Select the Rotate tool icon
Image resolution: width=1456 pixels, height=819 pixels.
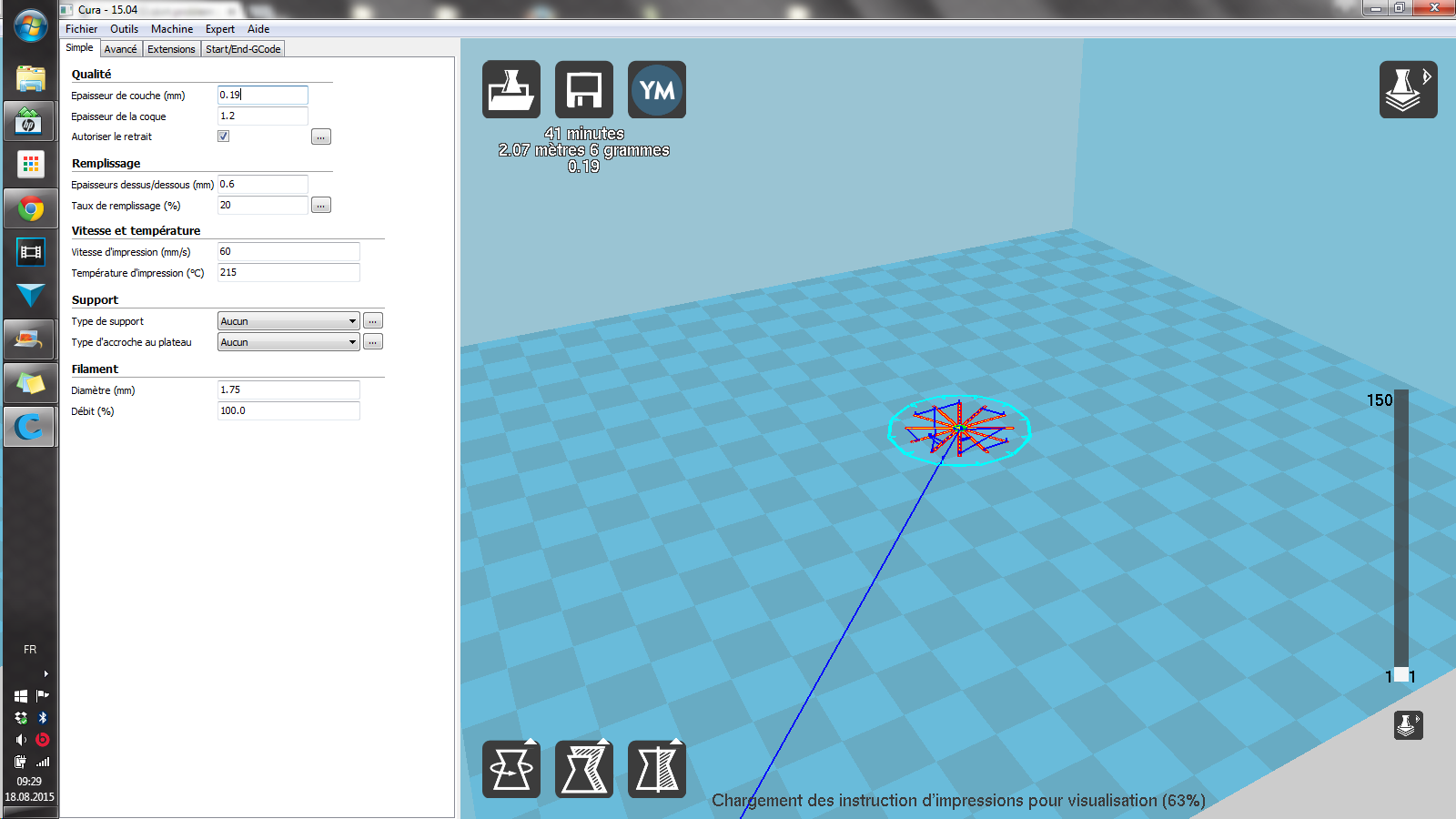(x=511, y=769)
